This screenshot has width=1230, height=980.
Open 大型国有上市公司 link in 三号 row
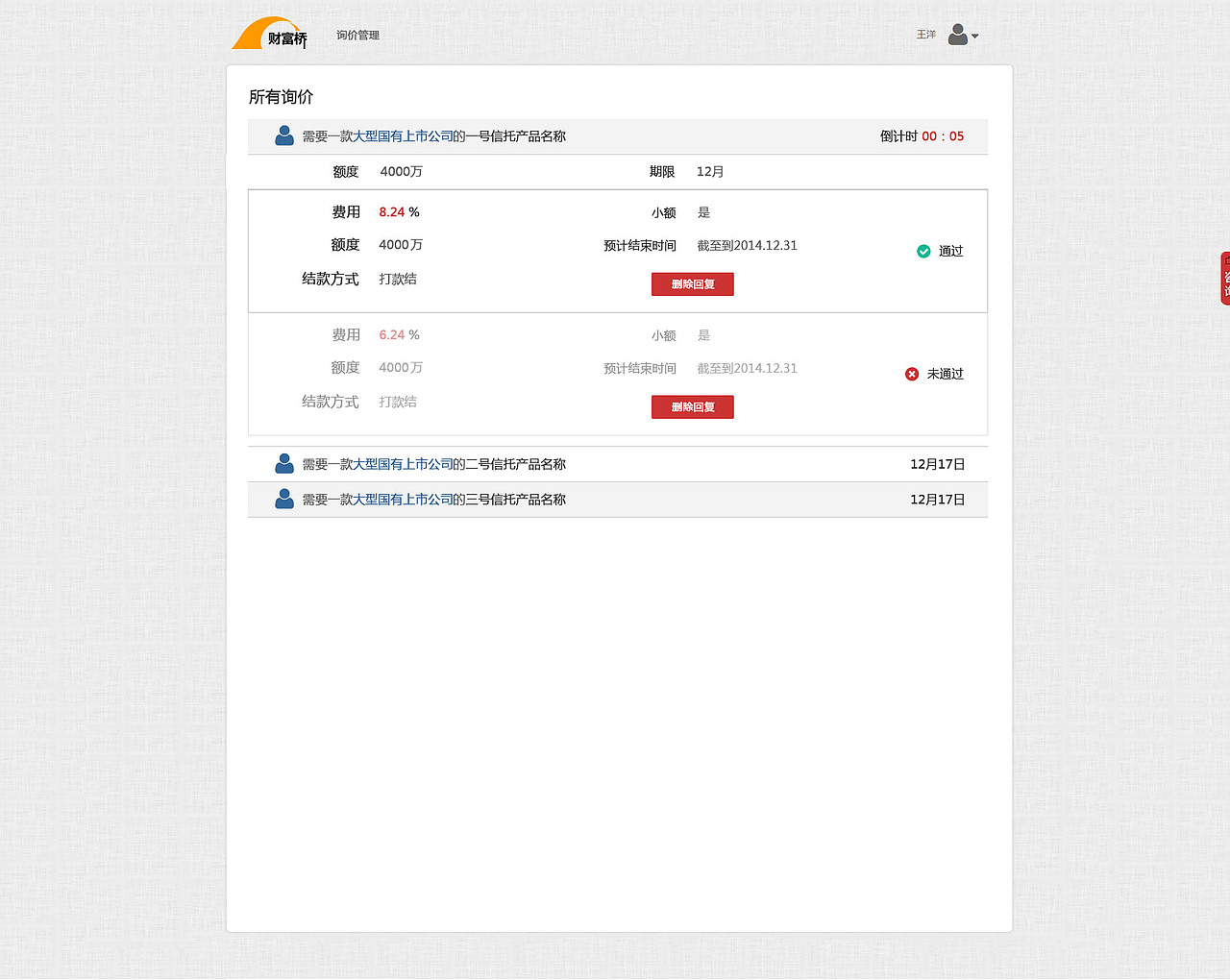pyautogui.click(x=403, y=499)
